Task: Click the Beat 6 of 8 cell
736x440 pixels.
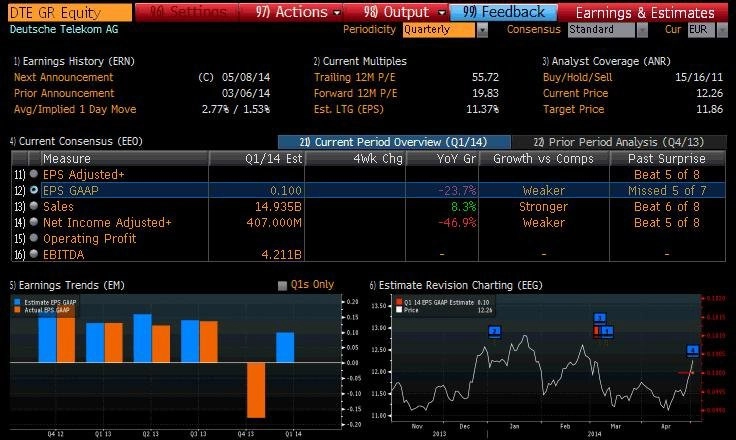Action: point(667,207)
